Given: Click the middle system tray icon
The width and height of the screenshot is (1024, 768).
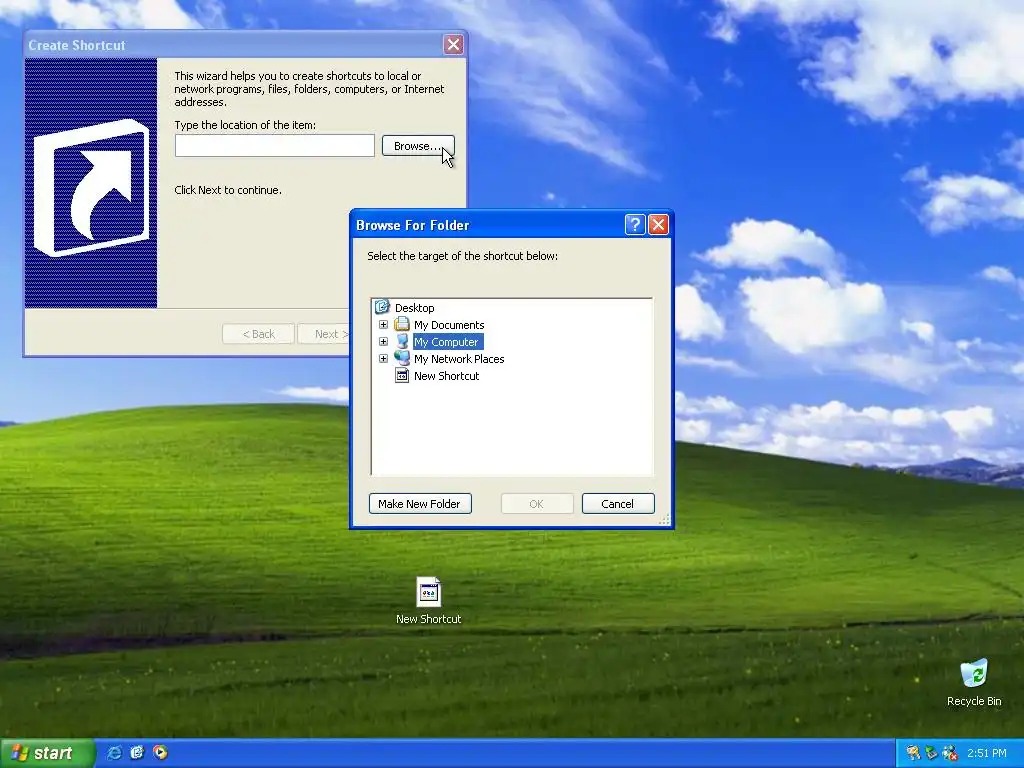Looking at the screenshot, I should [931, 753].
